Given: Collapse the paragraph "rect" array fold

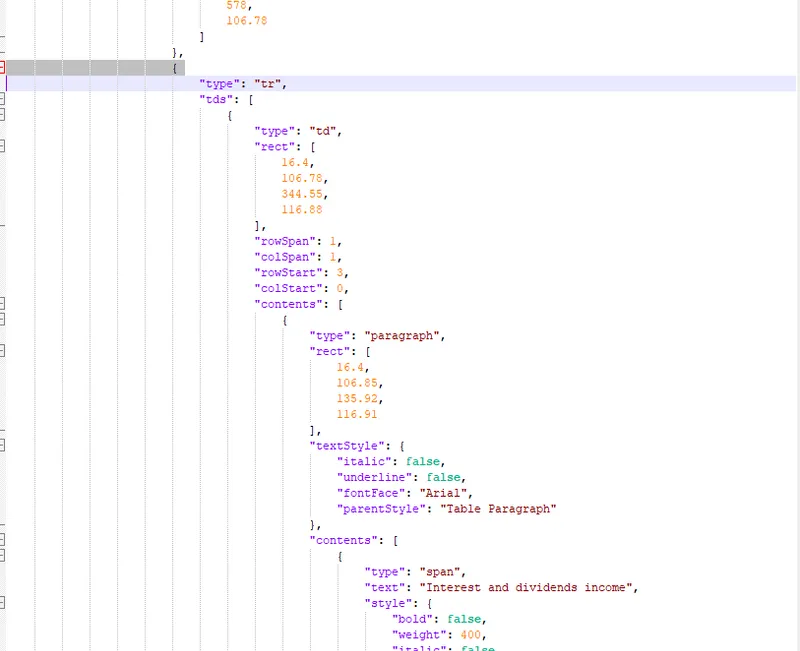Looking at the screenshot, I should coord(4,351).
